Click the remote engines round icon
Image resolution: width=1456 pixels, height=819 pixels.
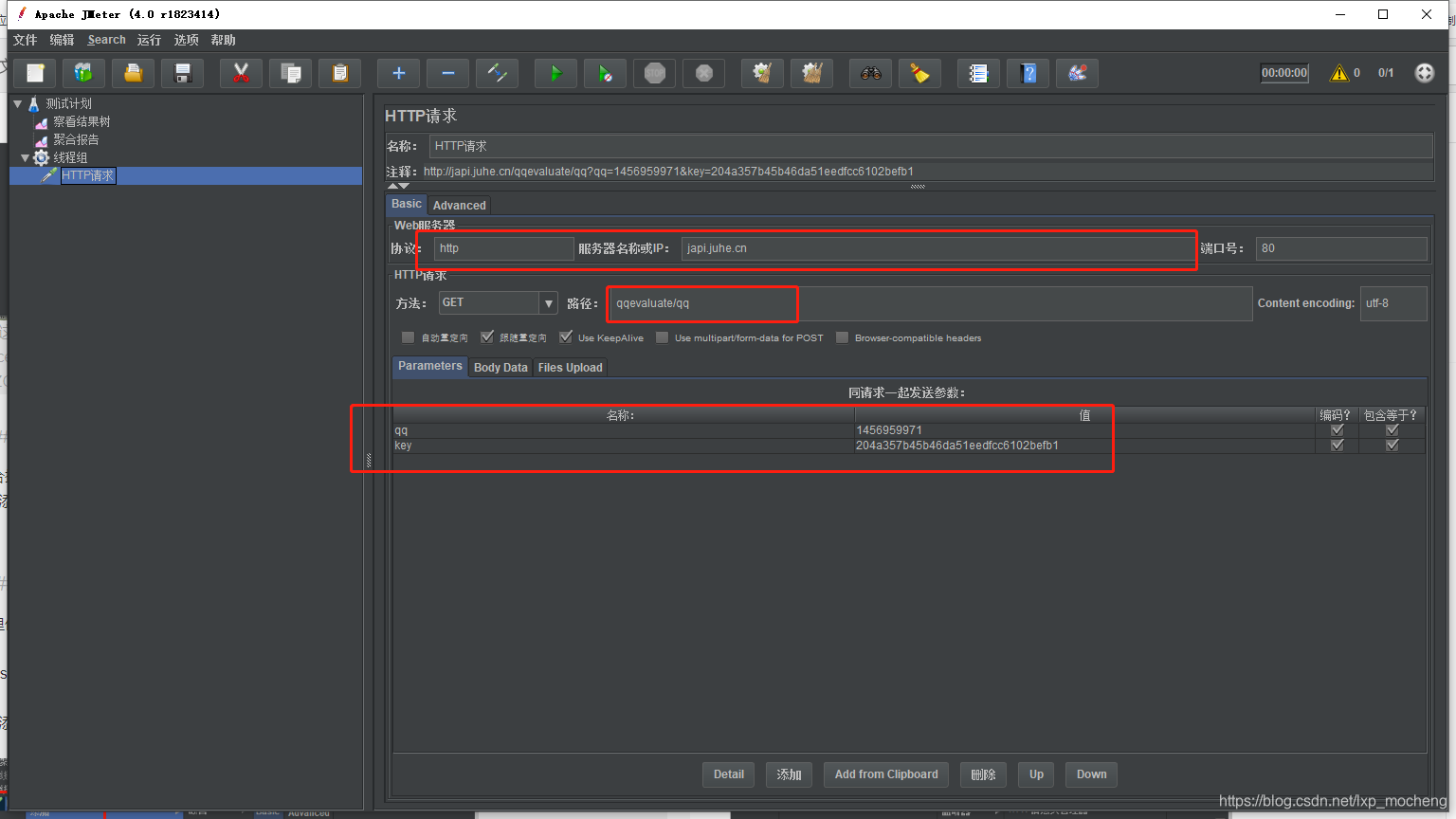pyautogui.click(x=1425, y=73)
